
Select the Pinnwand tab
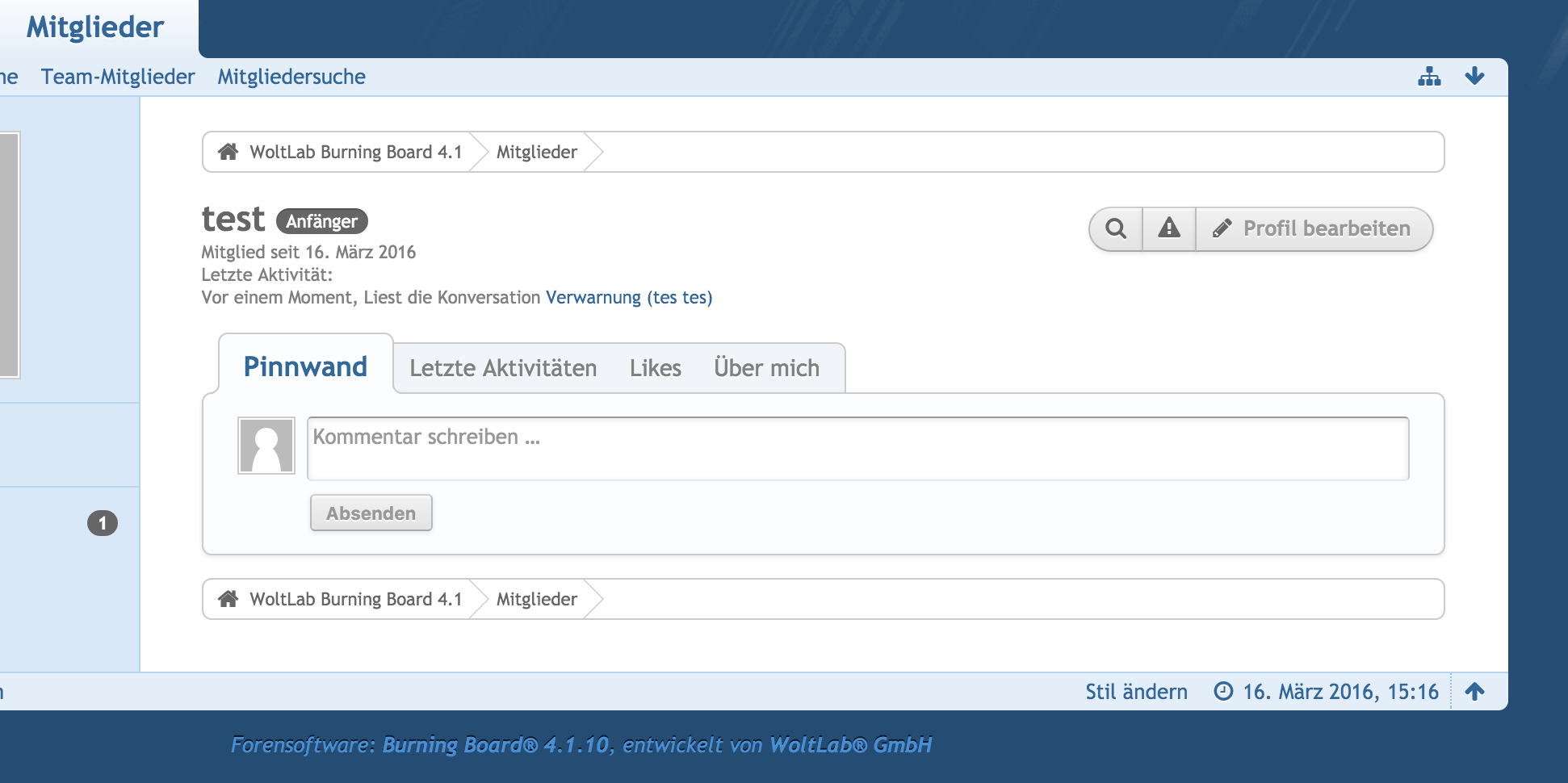[x=305, y=366]
